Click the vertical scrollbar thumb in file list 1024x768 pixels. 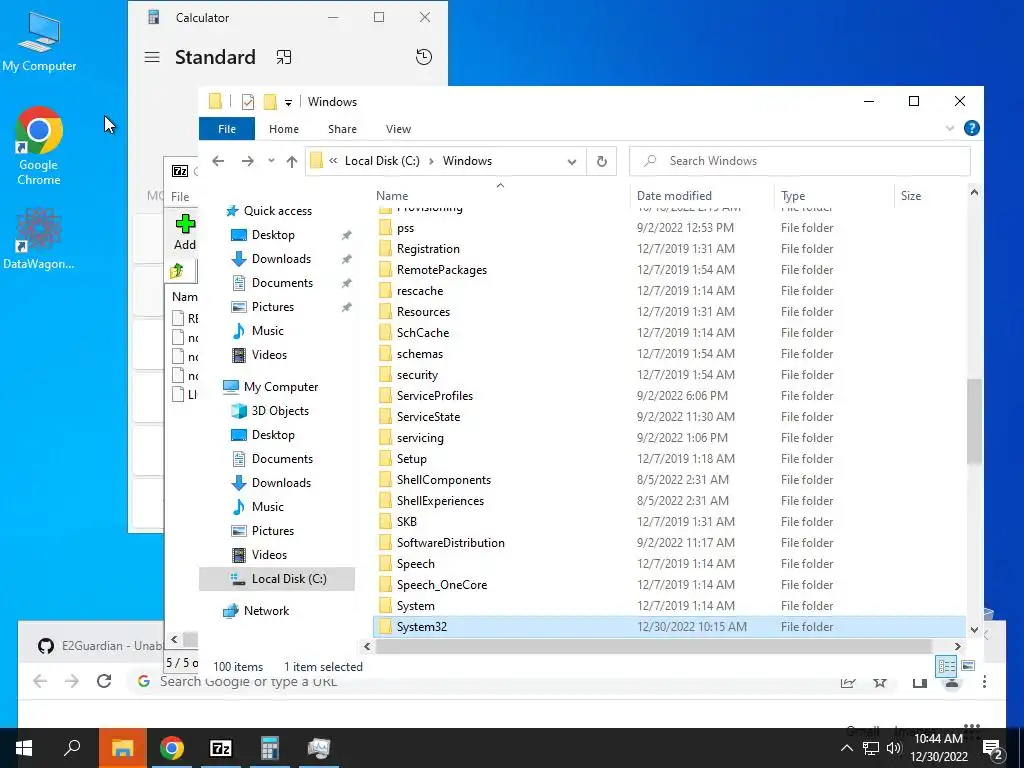point(974,421)
